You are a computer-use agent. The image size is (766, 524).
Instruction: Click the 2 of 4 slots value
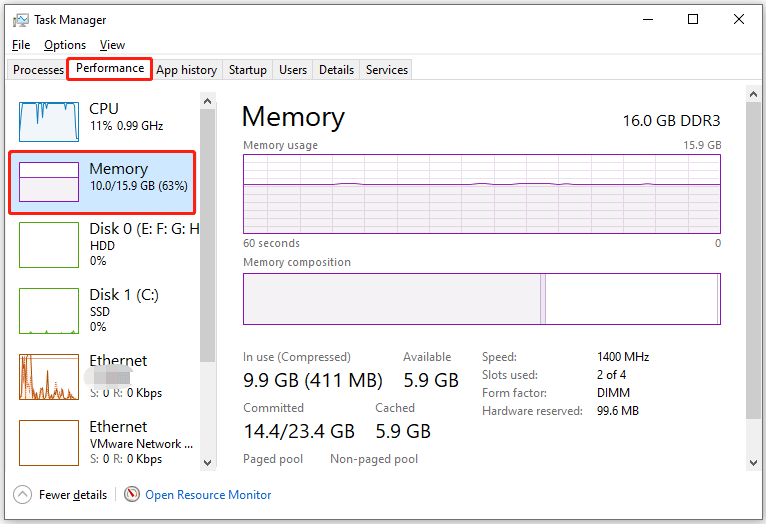[611, 375]
